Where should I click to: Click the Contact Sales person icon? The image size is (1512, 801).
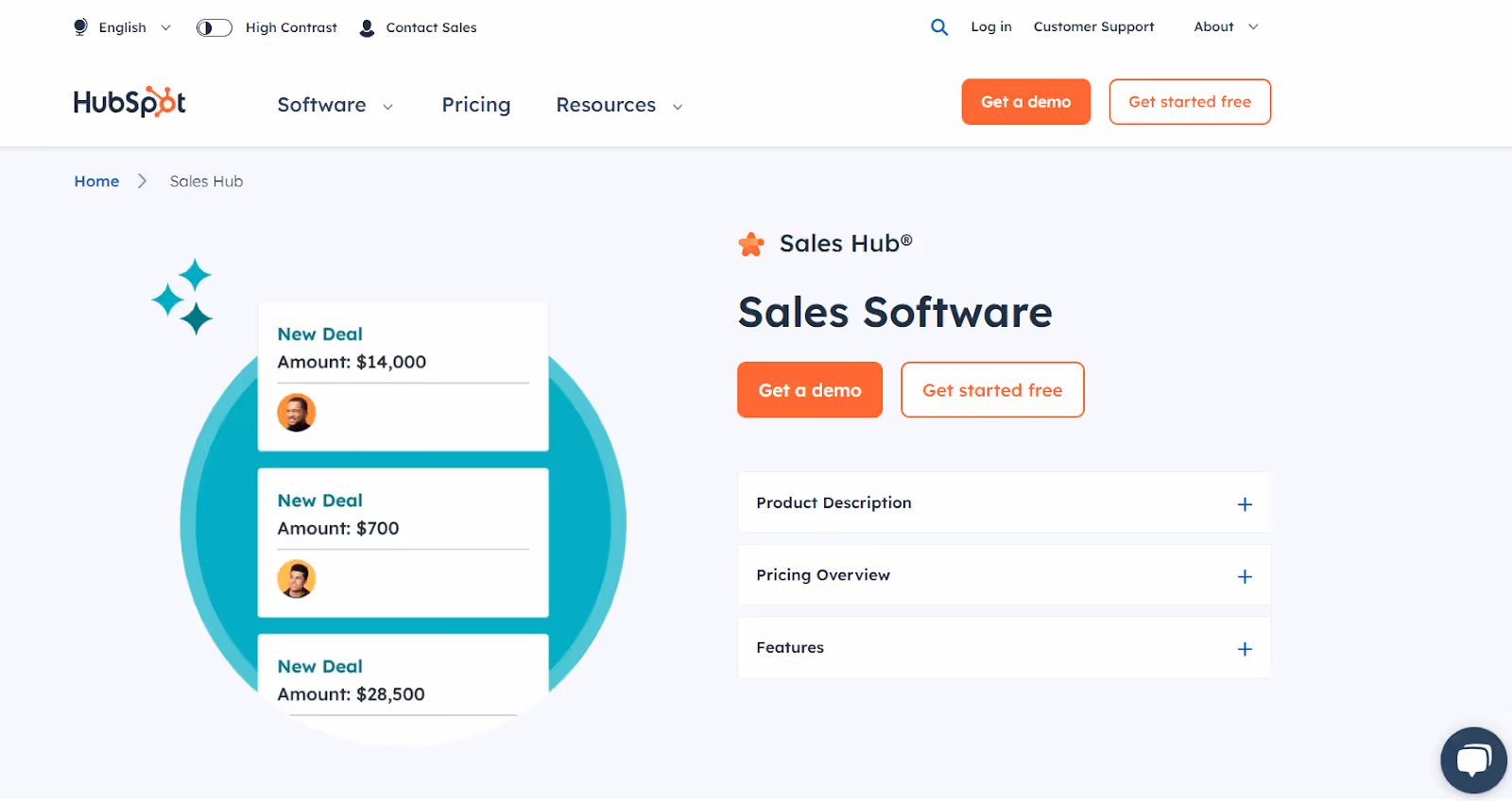tap(367, 28)
